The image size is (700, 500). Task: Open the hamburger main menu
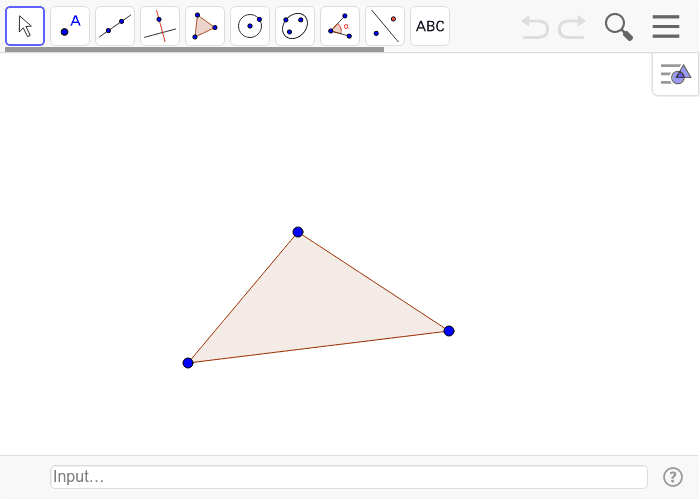tap(666, 26)
